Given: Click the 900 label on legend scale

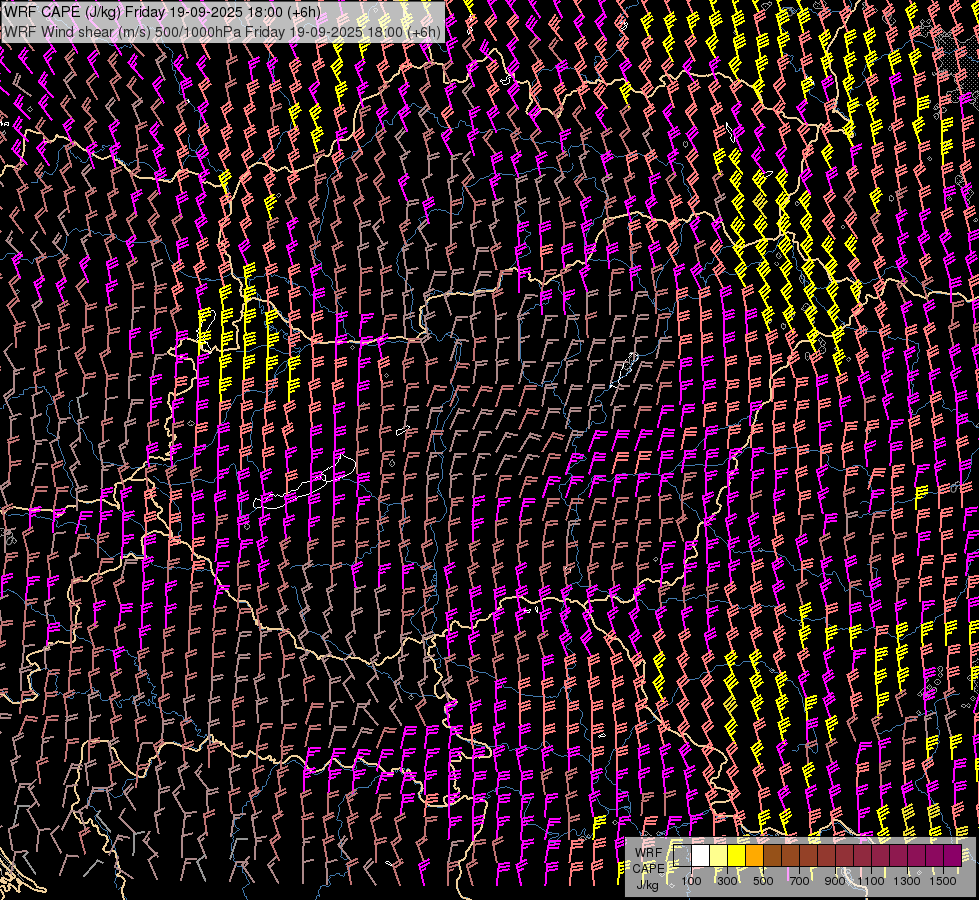Looking at the screenshot, I should click(835, 881).
